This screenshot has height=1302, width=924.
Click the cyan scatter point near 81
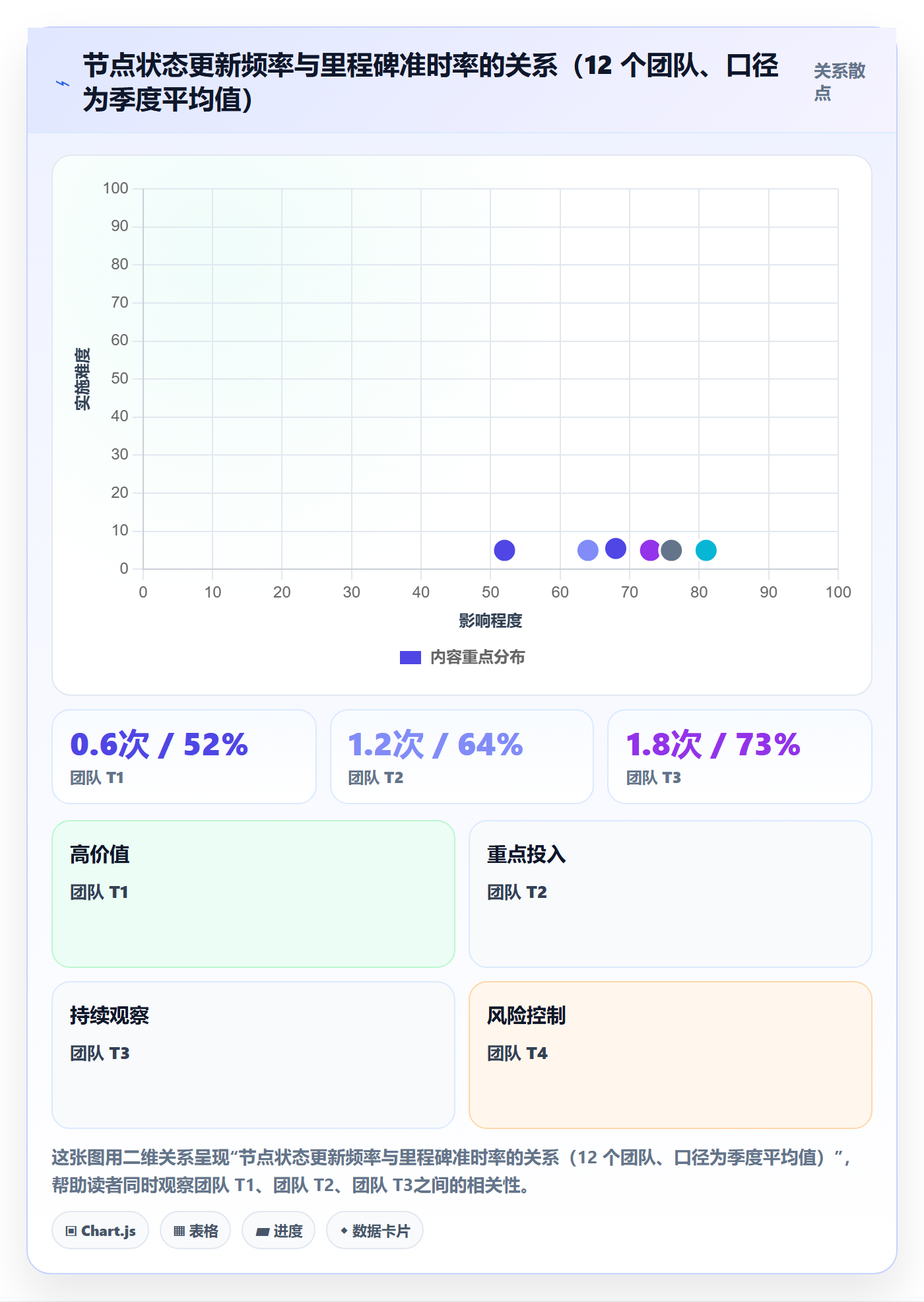tap(706, 550)
